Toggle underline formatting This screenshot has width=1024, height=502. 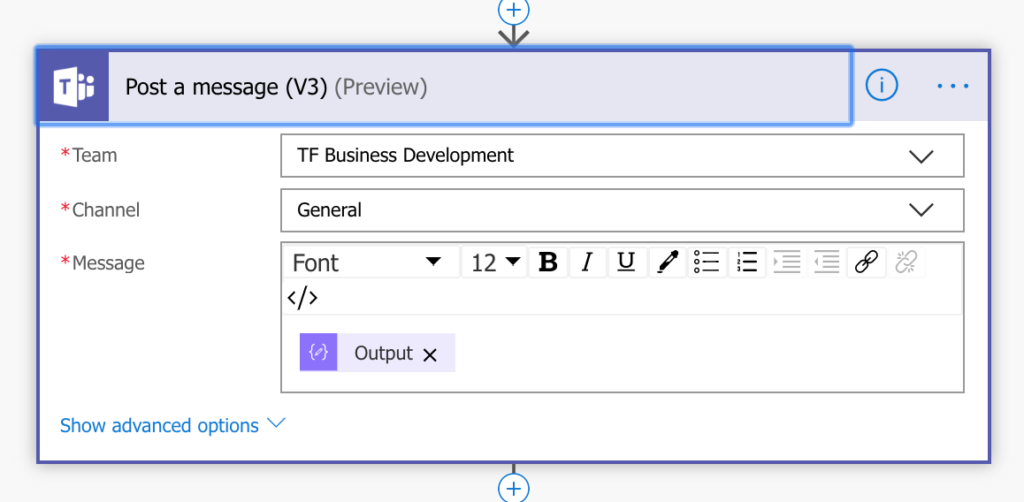(626, 263)
